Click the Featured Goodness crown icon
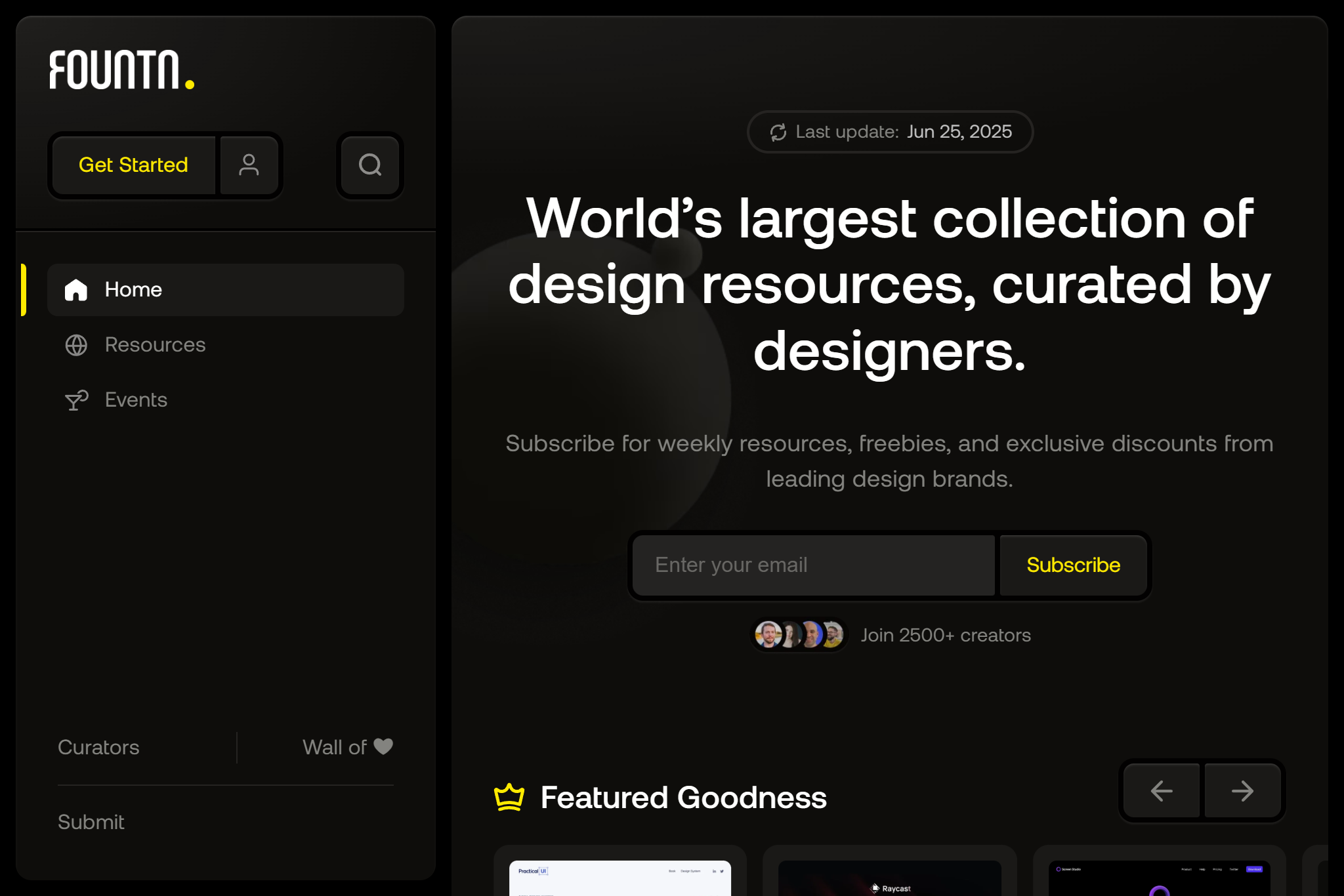Image resolution: width=1344 pixels, height=896 pixels. click(509, 798)
